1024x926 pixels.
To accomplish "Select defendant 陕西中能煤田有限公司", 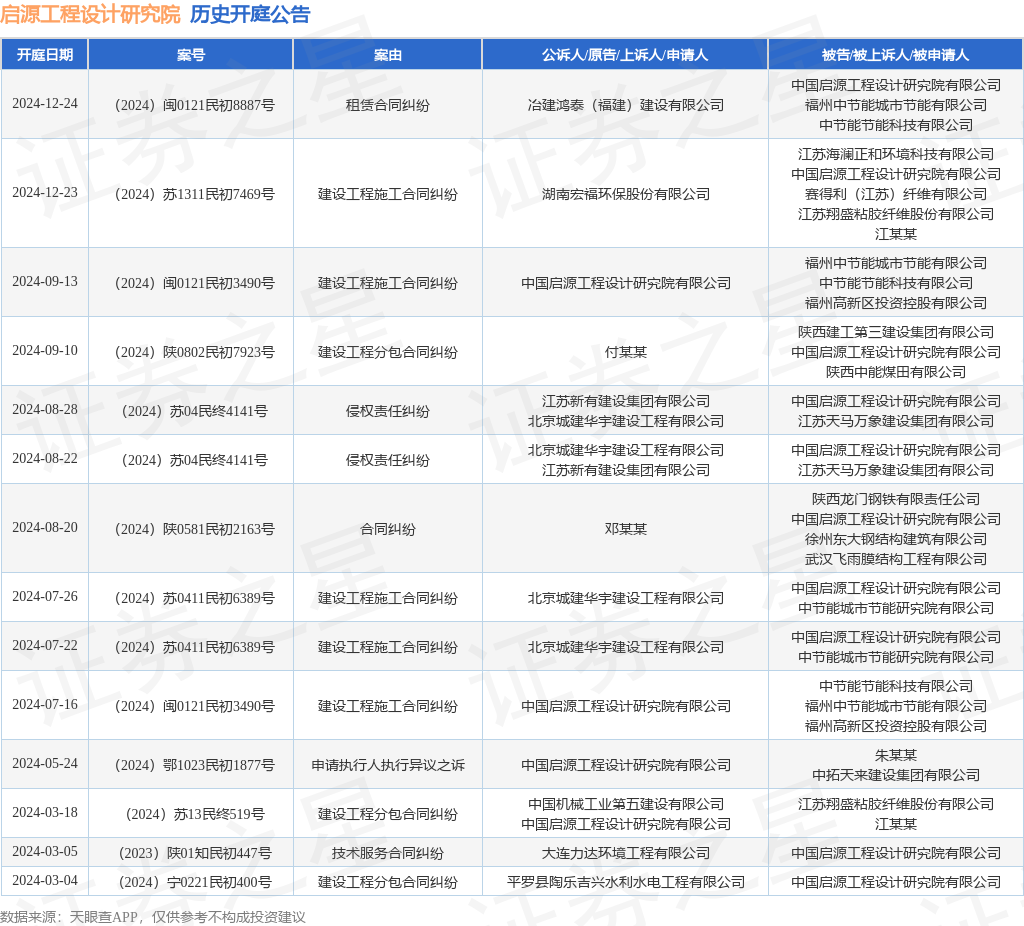I will [895, 372].
